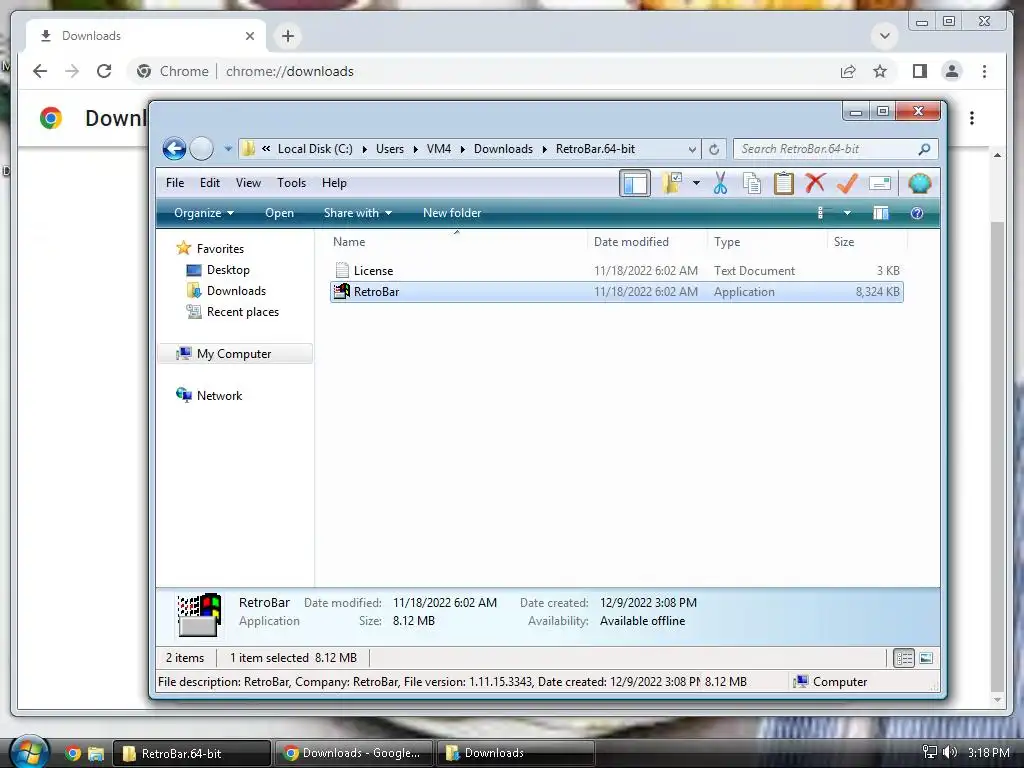The width and height of the screenshot is (1024, 768).
Task: Refresh the RetroBar.64-bit folder view
Action: pos(714,150)
